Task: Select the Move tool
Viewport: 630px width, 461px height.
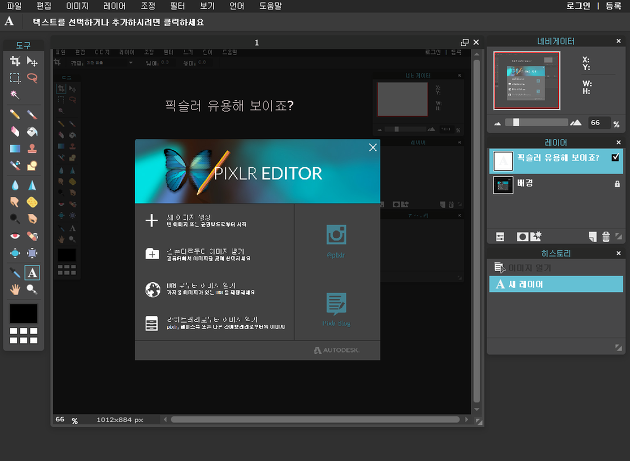Action: coord(32,61)
